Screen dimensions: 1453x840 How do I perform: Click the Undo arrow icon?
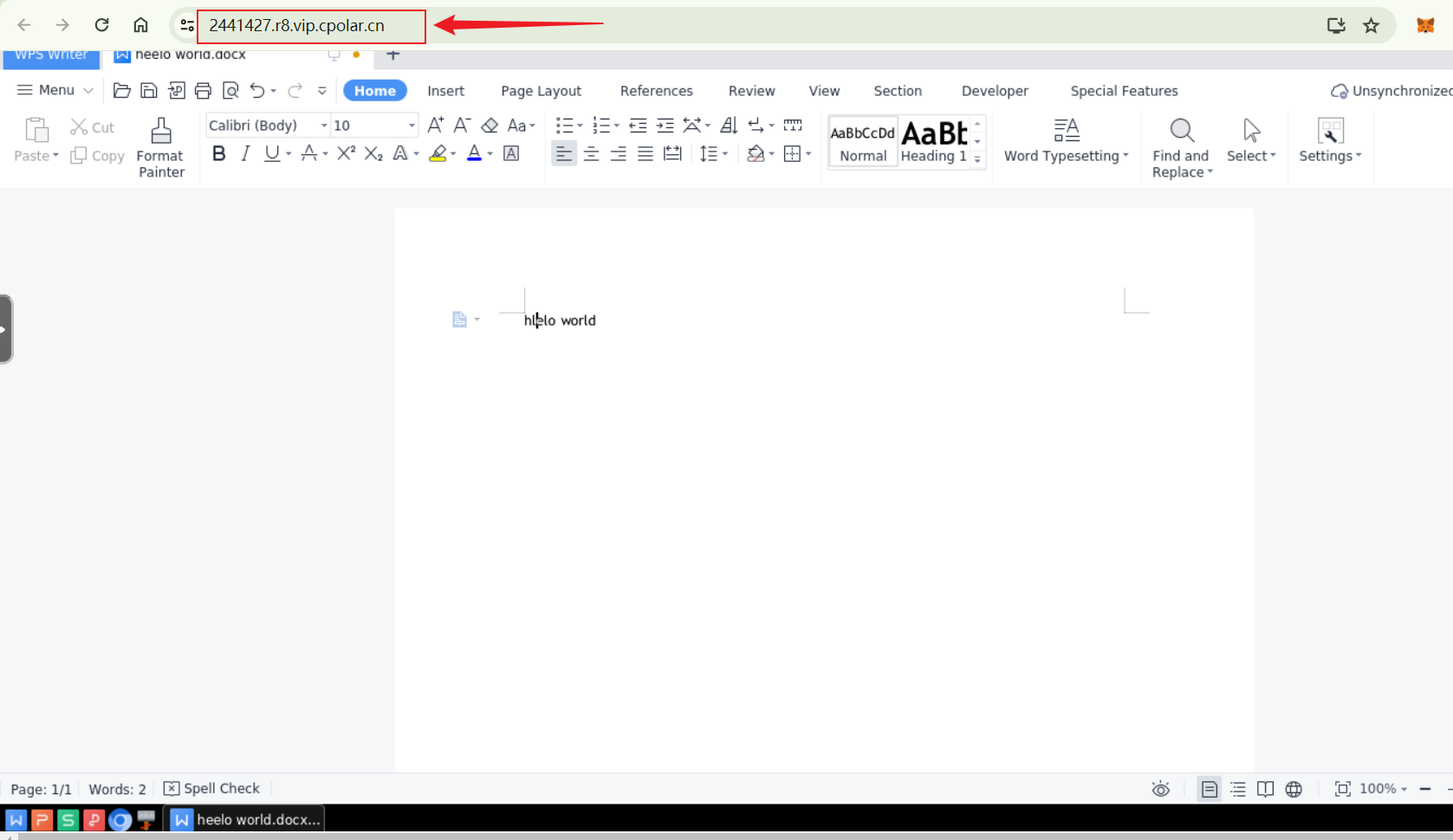click(x=256, y=91)
